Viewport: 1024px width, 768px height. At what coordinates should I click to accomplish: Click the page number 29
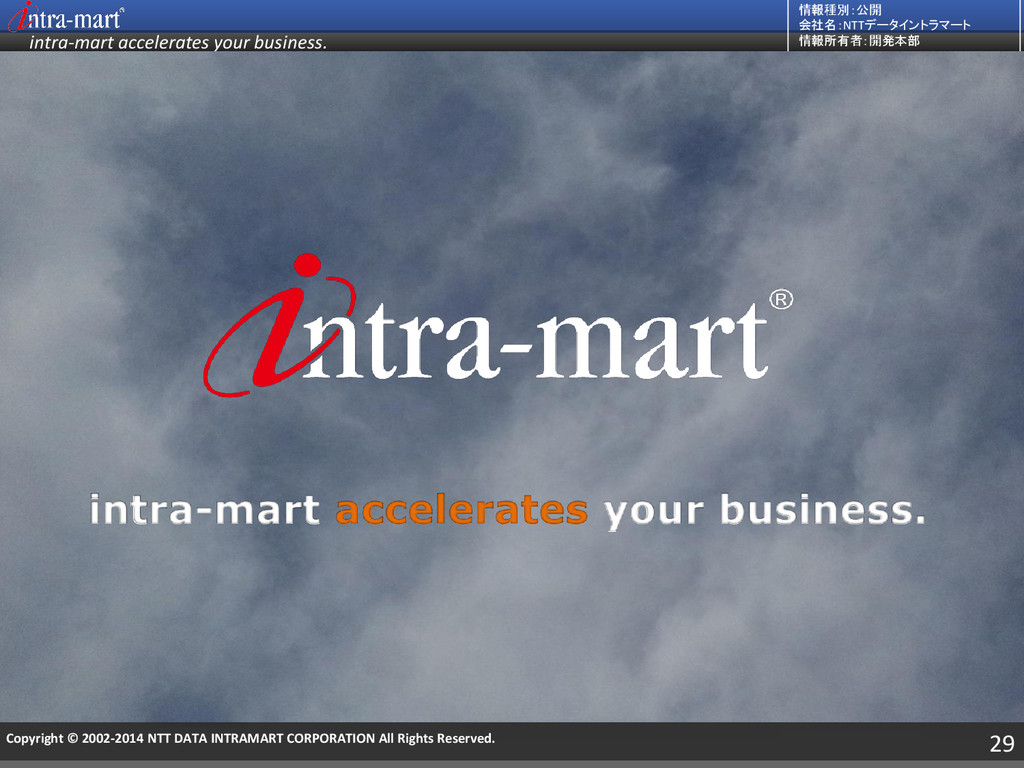click(x=1002, y=743)
